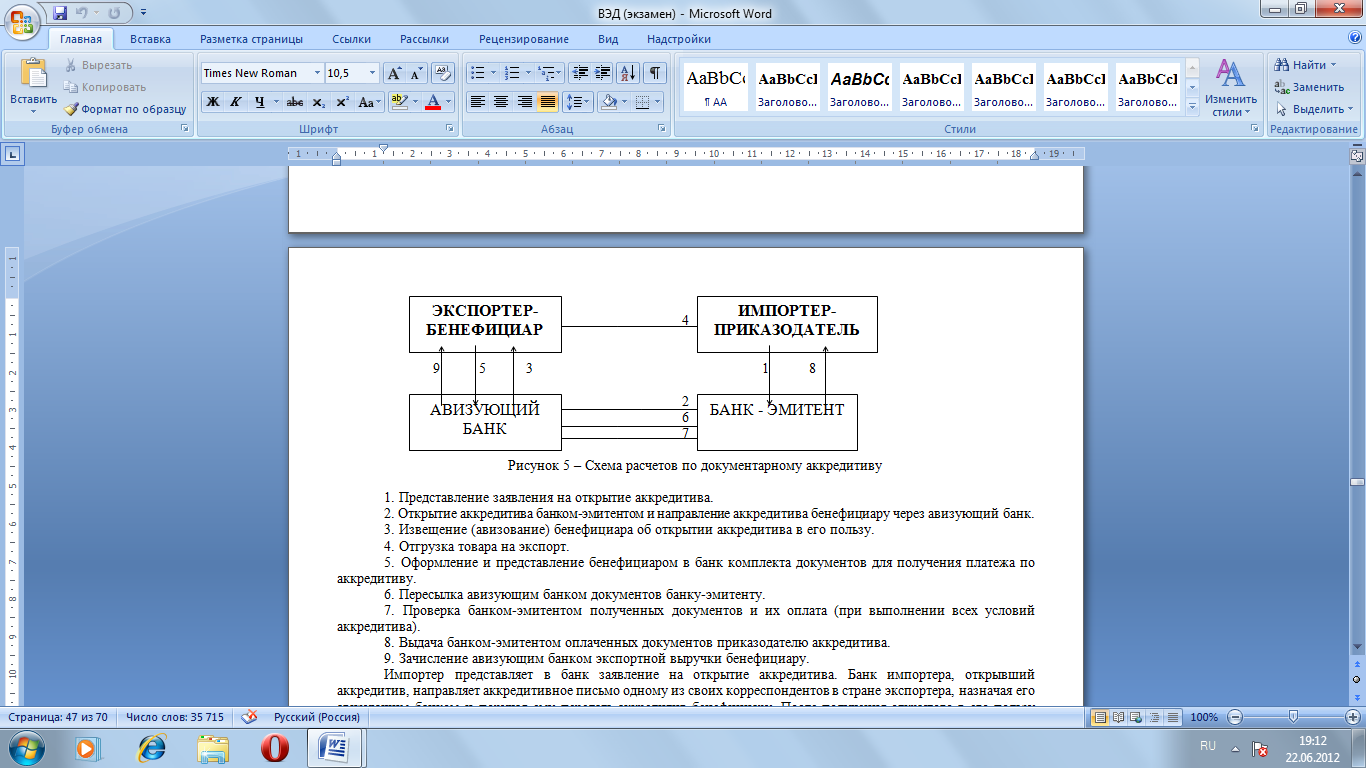This screenshot has height=768, width=1366.
Task: Click the page count status Страница: 47 из 70
Action: [58, 717]
